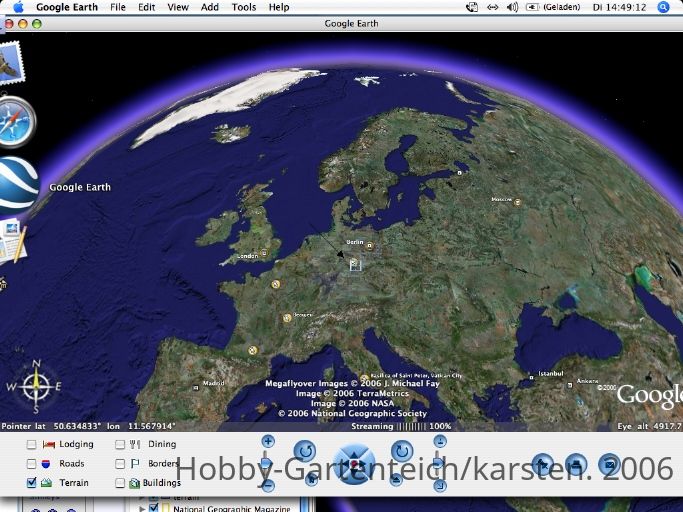Open the Add menu

pyautogui.click(x=210, y=7)
